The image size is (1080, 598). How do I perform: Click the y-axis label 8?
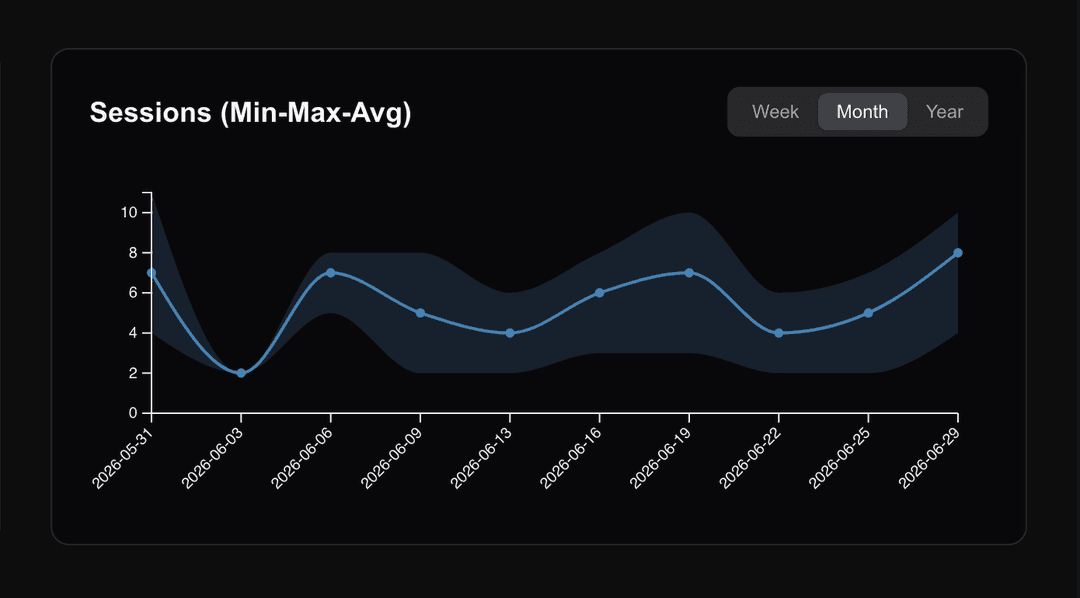coord(133,253)
